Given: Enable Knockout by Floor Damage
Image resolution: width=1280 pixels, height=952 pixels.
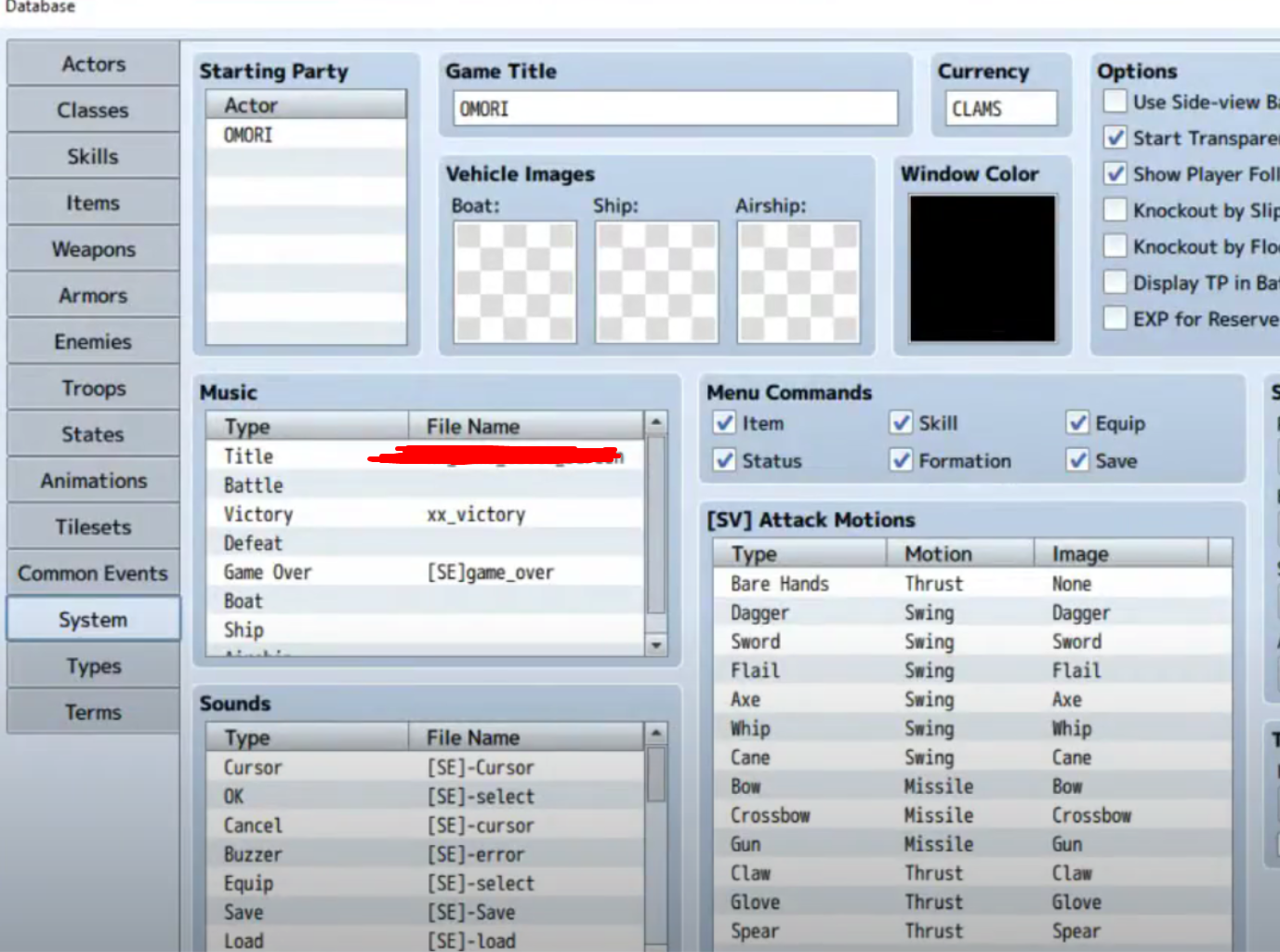Looking at the screenshot, I should pos(1115,246).
